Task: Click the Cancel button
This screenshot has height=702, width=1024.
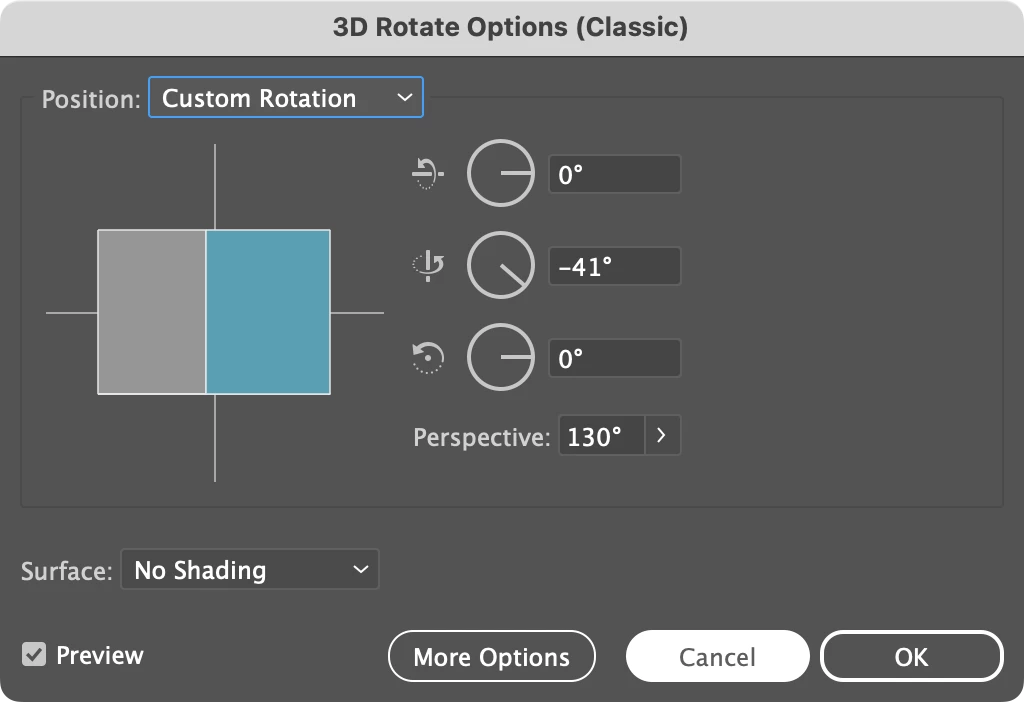Action: click(x=717, y=656)
